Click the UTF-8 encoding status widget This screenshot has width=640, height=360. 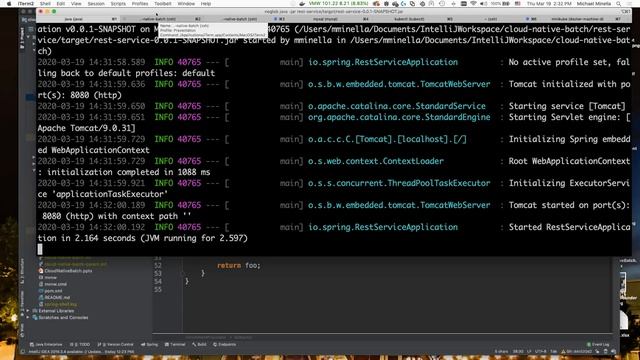point(540,351)
